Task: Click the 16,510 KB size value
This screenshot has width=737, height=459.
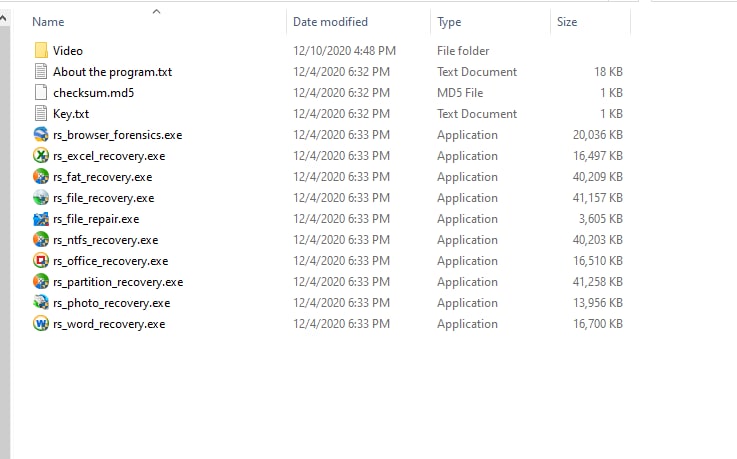Action: click(x=598, y=261)
